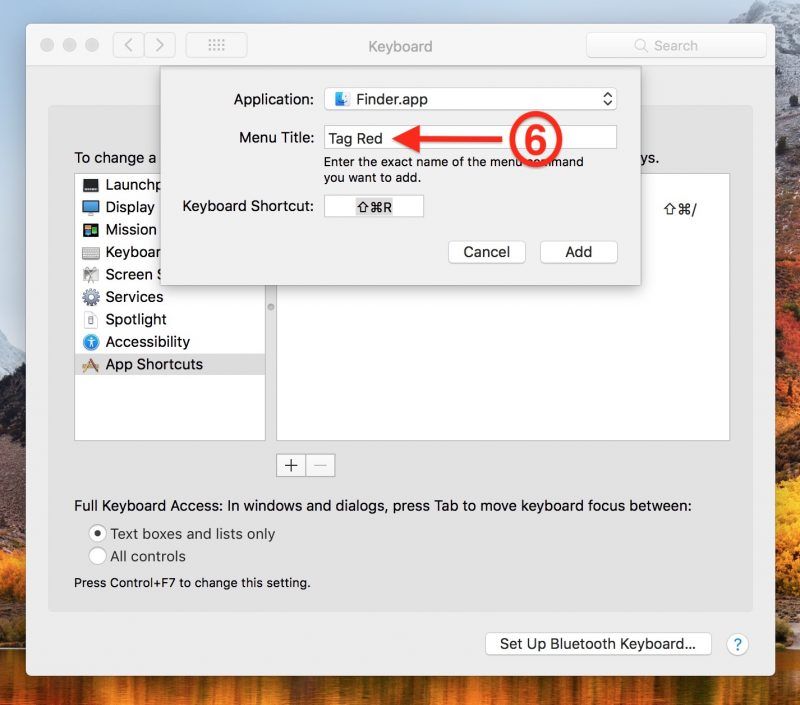
Task: Select the Spotlight icon in the list
Action: coord(91,320)
